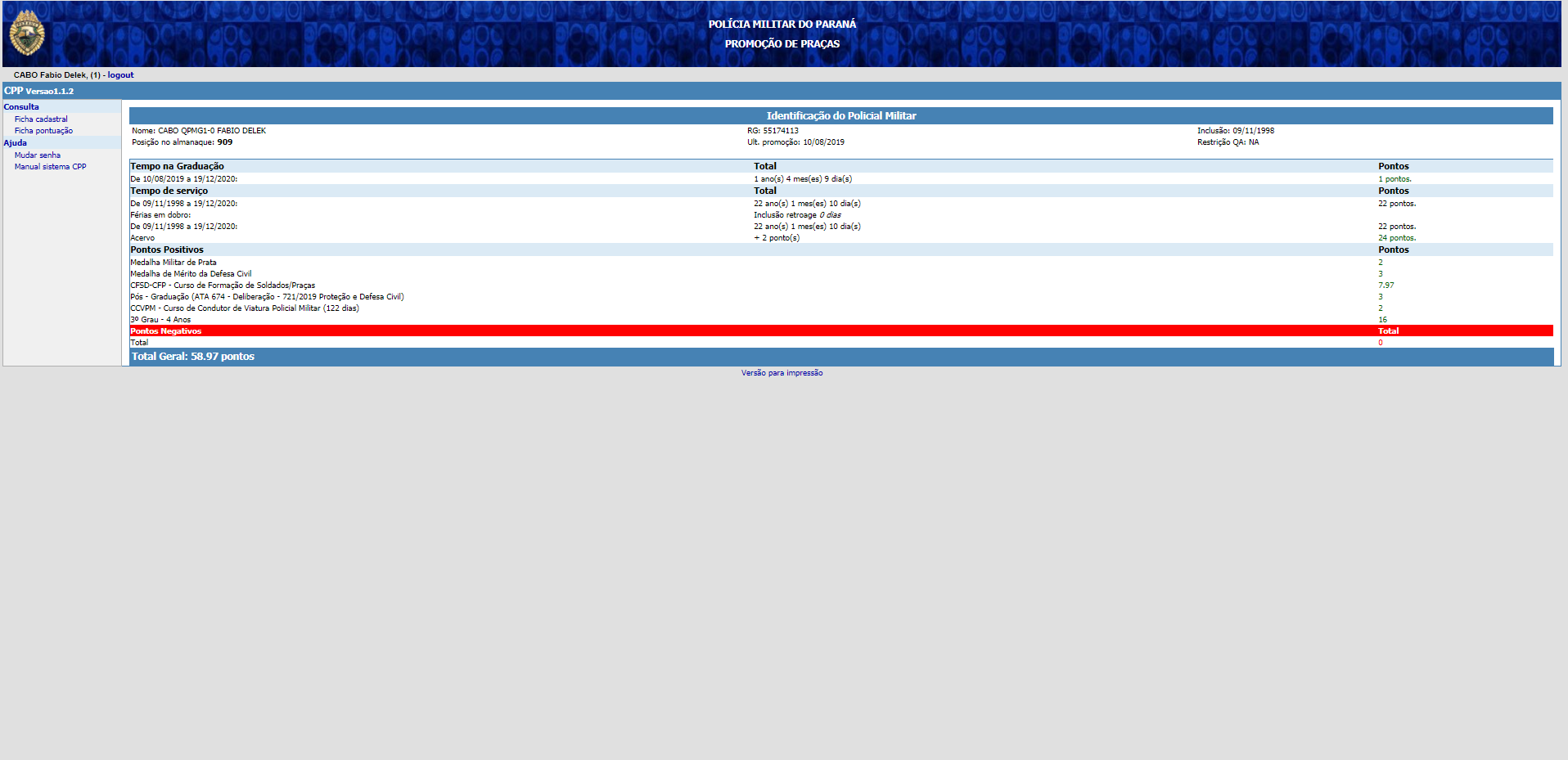Click the RG number 55174113
Screen dimensions: 1568x760
tap(781, 131)
